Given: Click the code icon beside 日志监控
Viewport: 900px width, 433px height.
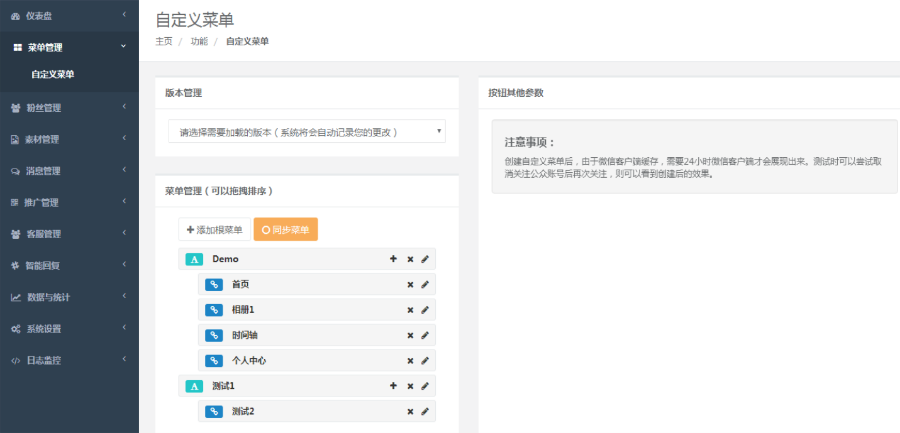Looking at the screenshot, I should pyautogui.click(x=16, y=361).
